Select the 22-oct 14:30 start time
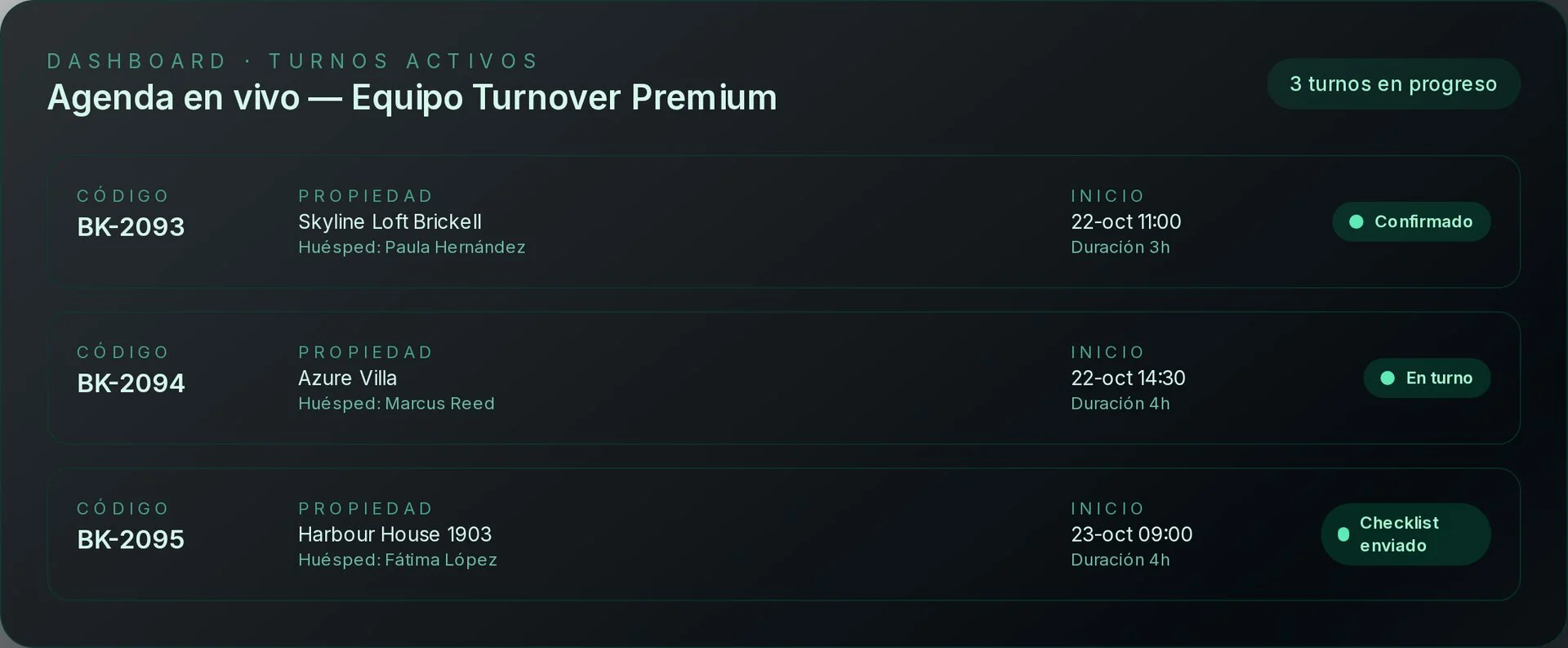The width and height of the screenshot is (1568, 648). (x=1128, y=378)
